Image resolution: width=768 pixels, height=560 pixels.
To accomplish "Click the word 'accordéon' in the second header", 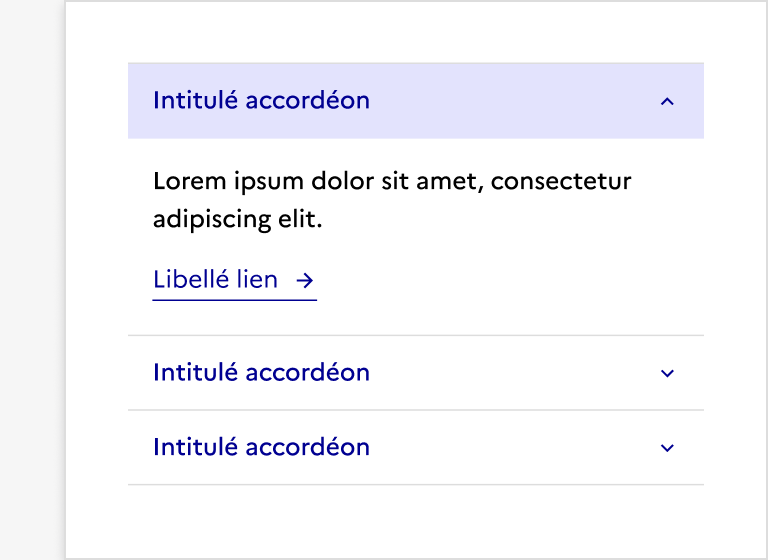I will [308, 373].
